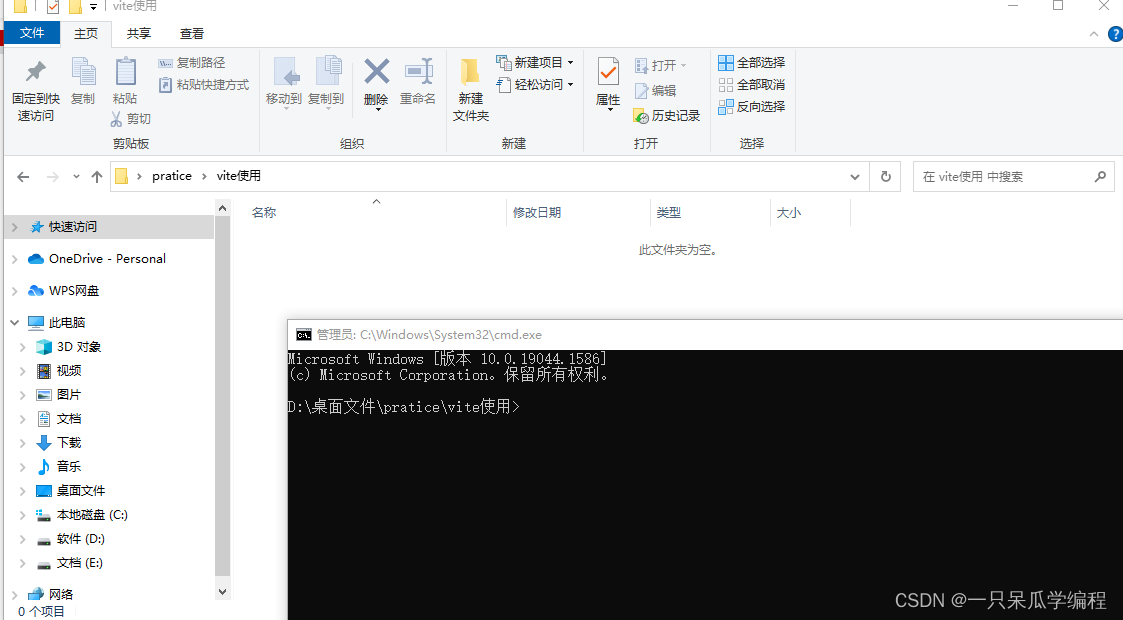Click the refresh button next to address bar
1123x620 pixels.
click(886, 176)
